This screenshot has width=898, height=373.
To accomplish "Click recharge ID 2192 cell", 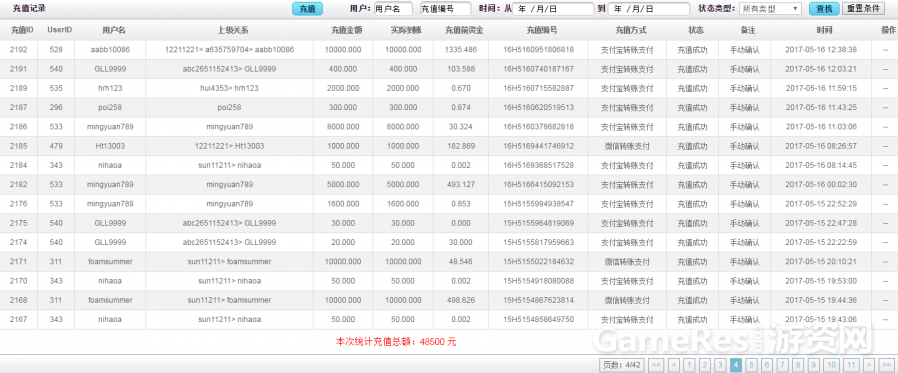I will [18, 50].
